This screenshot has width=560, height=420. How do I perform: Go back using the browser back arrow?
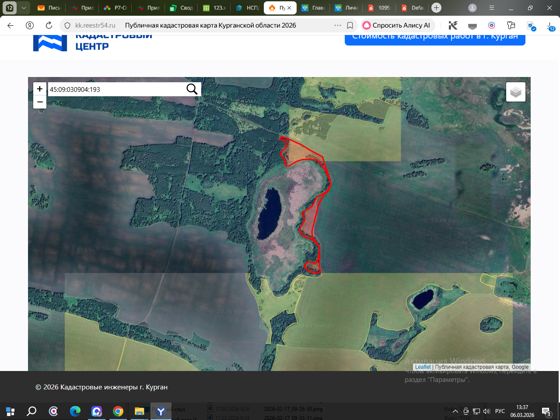(x=10, y=25)
